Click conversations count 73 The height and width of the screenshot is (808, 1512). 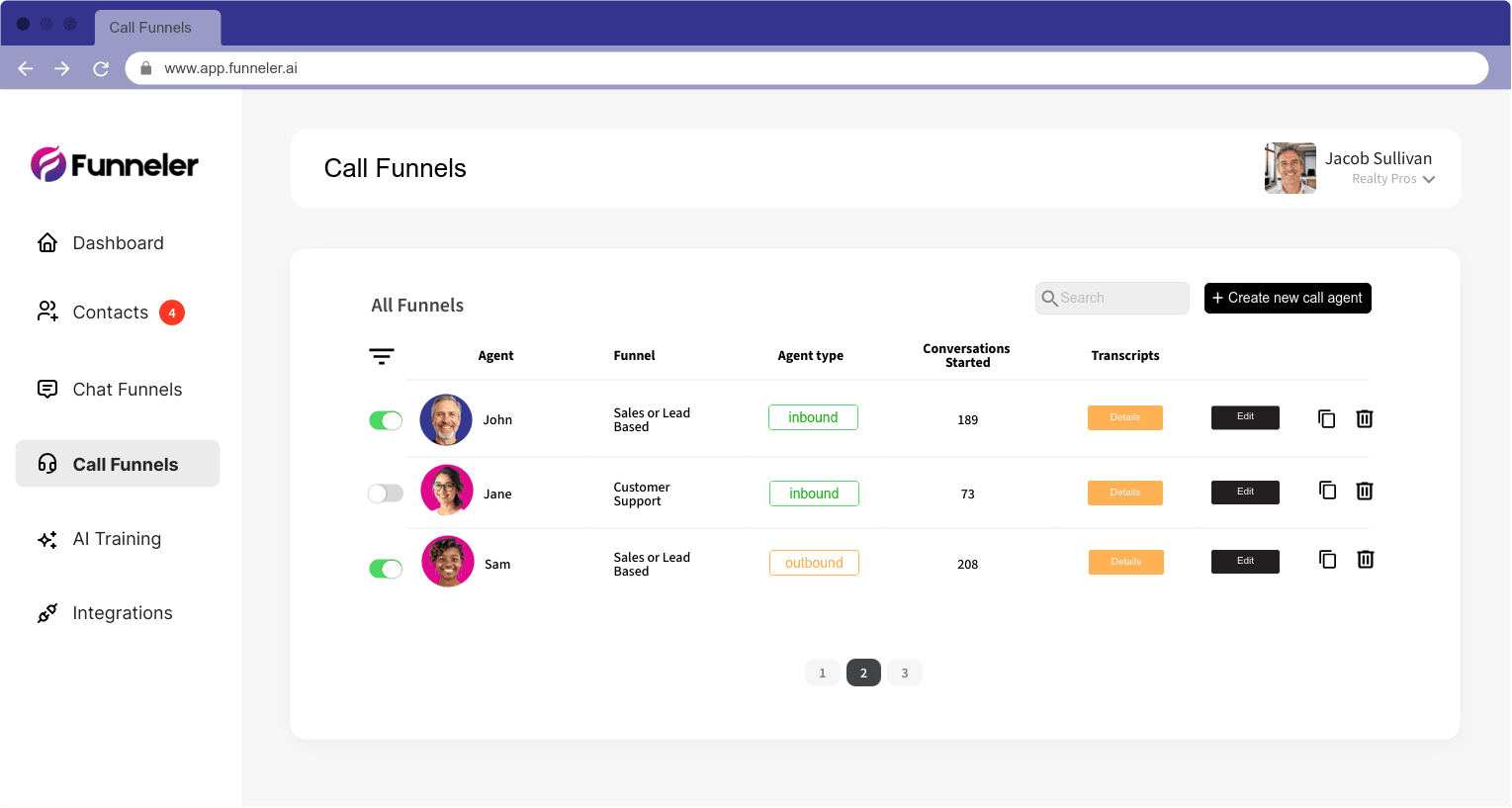967,494
